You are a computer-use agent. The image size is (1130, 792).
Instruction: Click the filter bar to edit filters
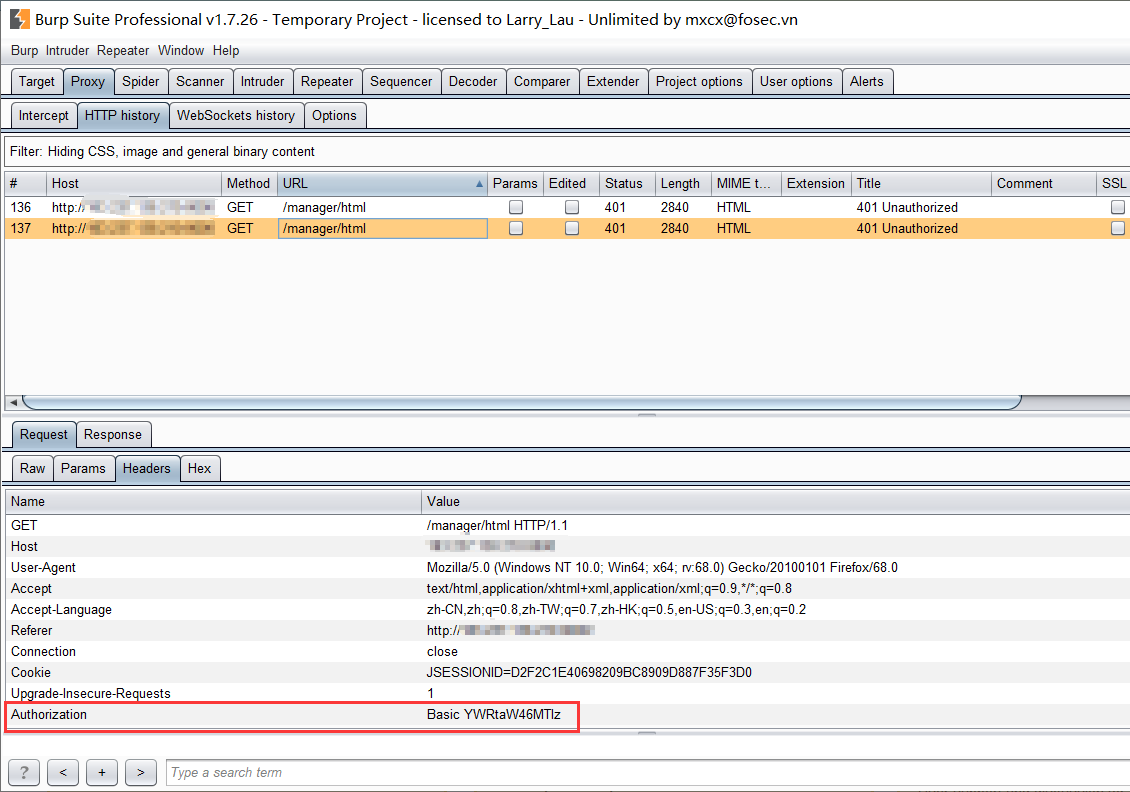click(566, 151)
